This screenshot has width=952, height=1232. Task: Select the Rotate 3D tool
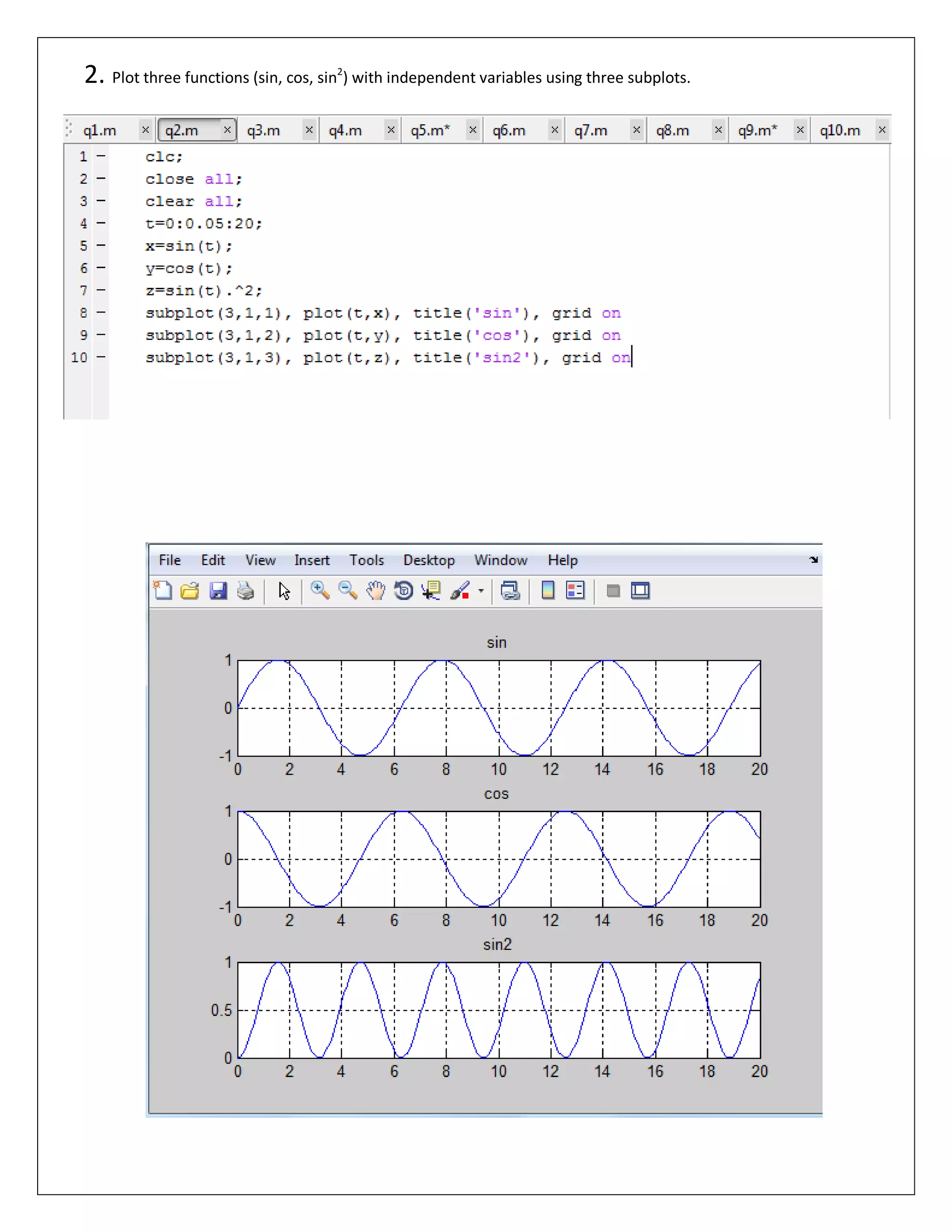(x=403, y=590)
